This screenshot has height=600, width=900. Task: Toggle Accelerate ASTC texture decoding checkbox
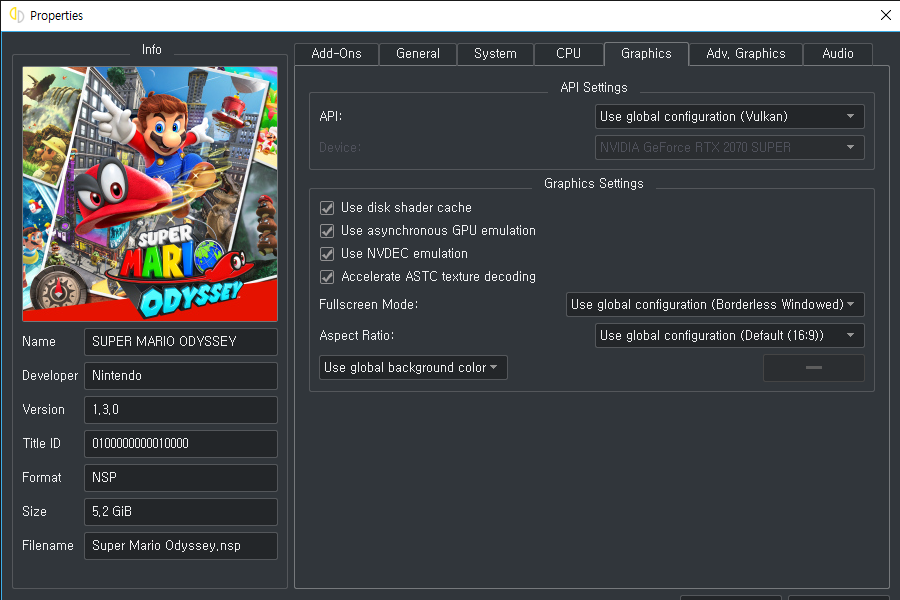pos(327,277)
